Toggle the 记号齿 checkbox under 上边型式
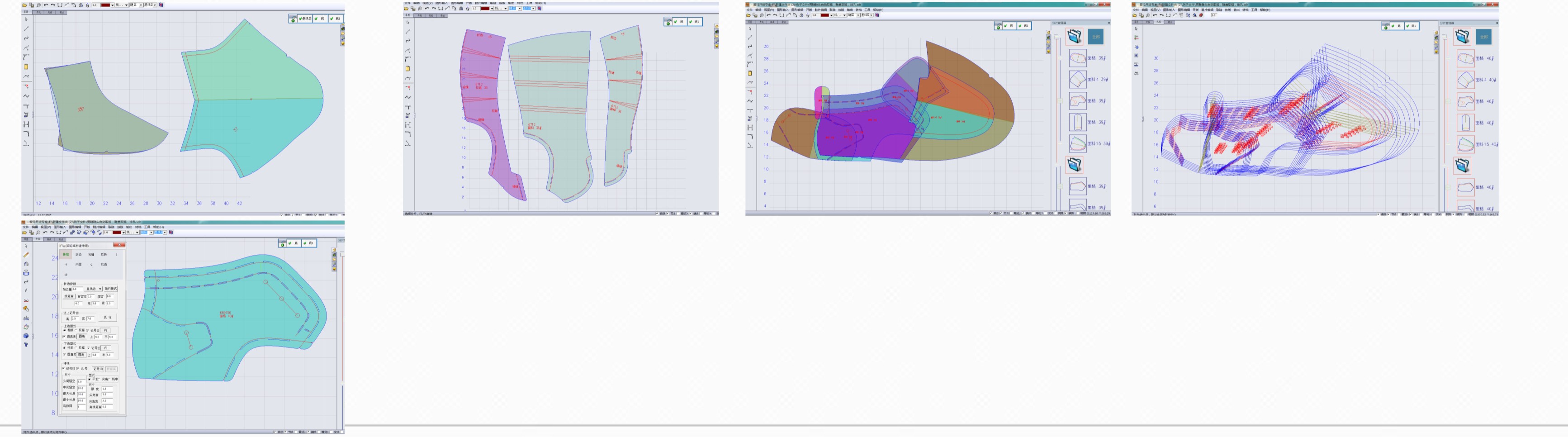1568x437 pixels. [x=88, y=331]
